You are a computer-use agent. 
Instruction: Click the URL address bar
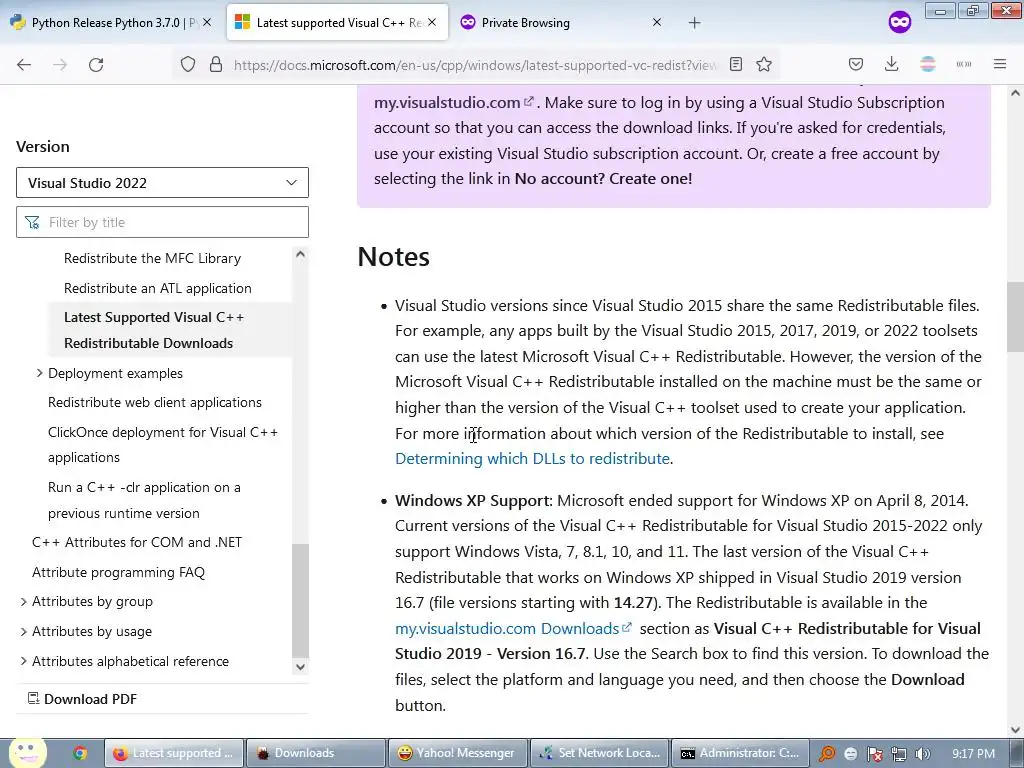(475, 65)
